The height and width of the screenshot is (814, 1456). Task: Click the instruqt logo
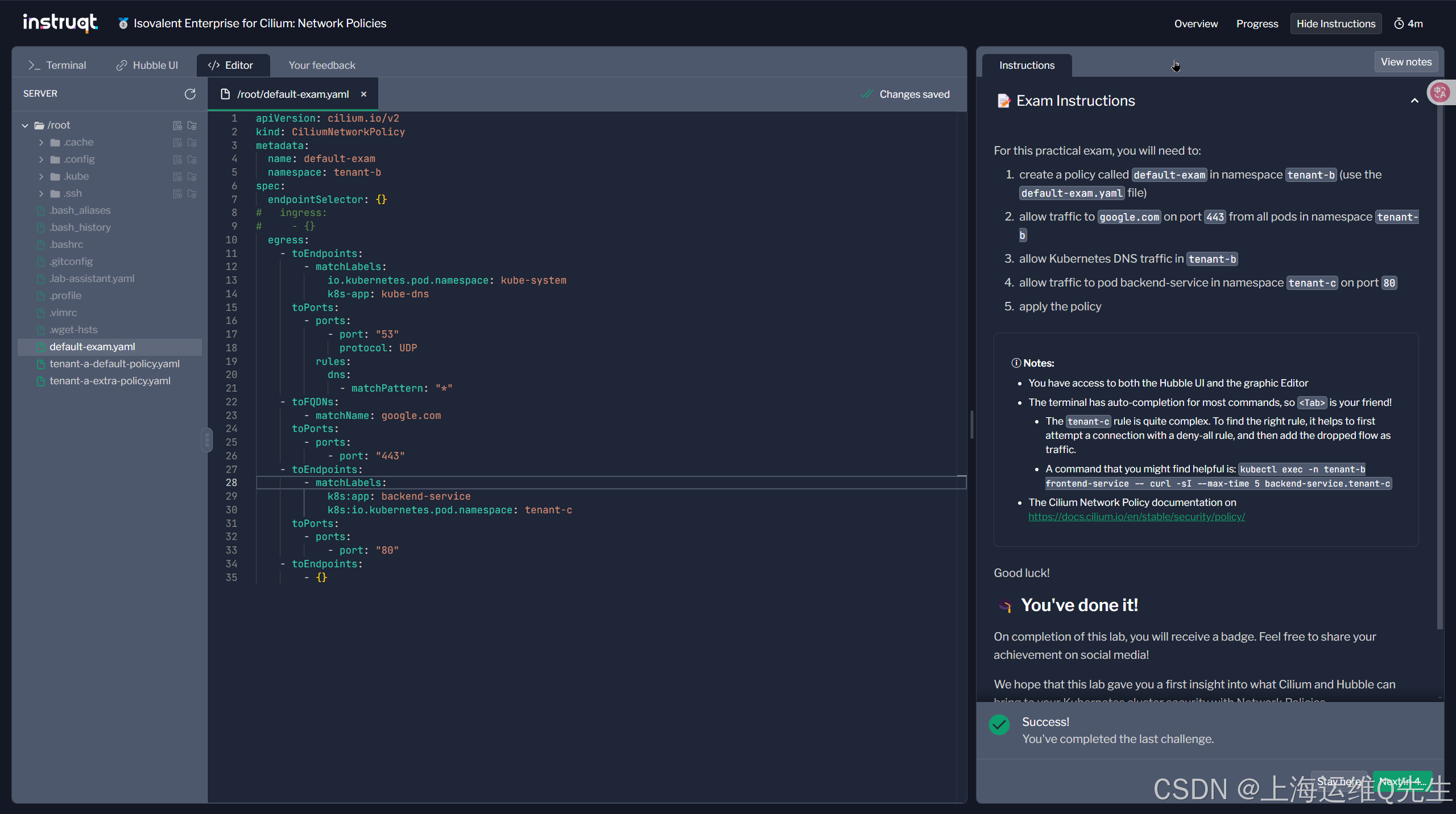coord(60,23)
